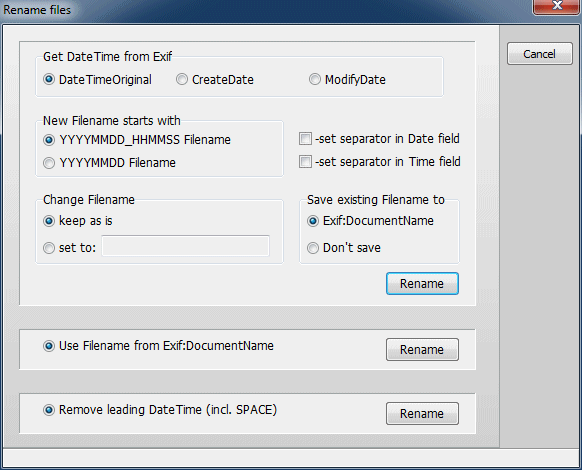Click Rename beside Remove leading DateTime
The image size is (582, 470).
tap(422, 413)
